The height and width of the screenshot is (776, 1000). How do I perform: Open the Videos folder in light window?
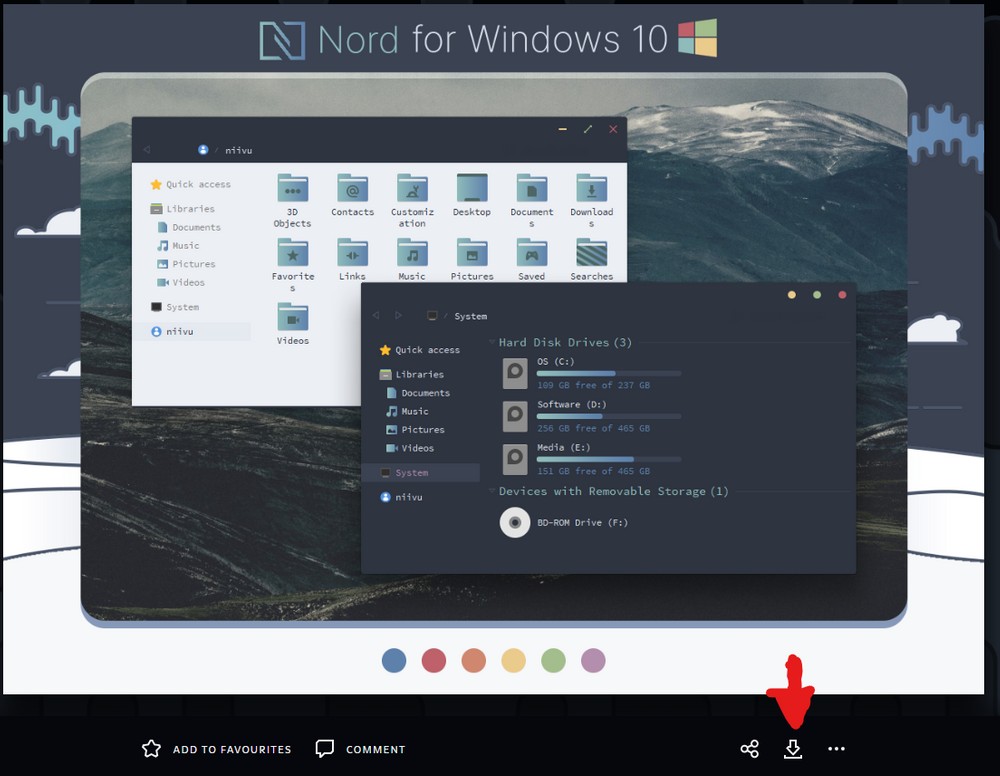(x=292, y=317)
